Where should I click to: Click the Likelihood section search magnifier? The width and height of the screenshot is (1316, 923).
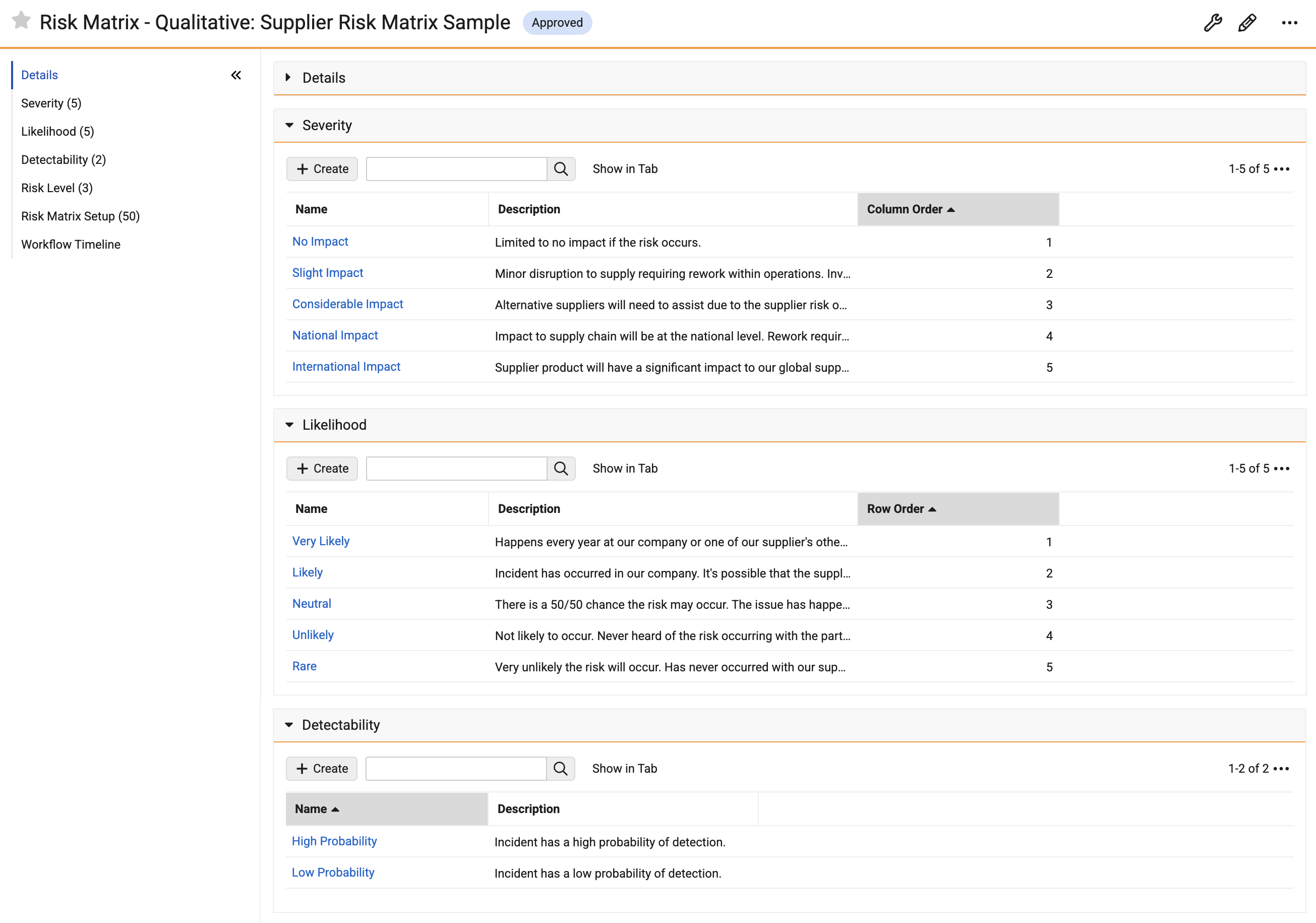tap(561, 469)
